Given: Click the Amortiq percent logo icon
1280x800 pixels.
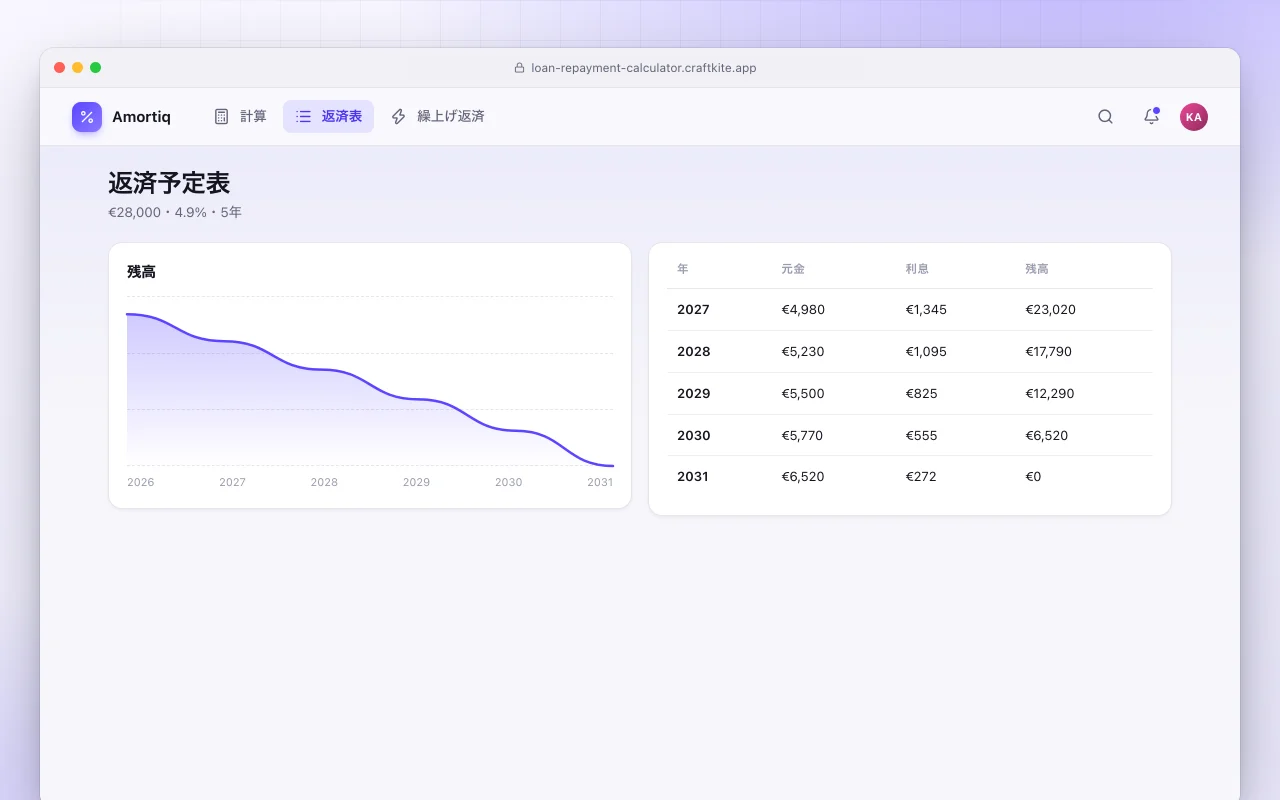Looking at the screenshot, I should [87, 117].
